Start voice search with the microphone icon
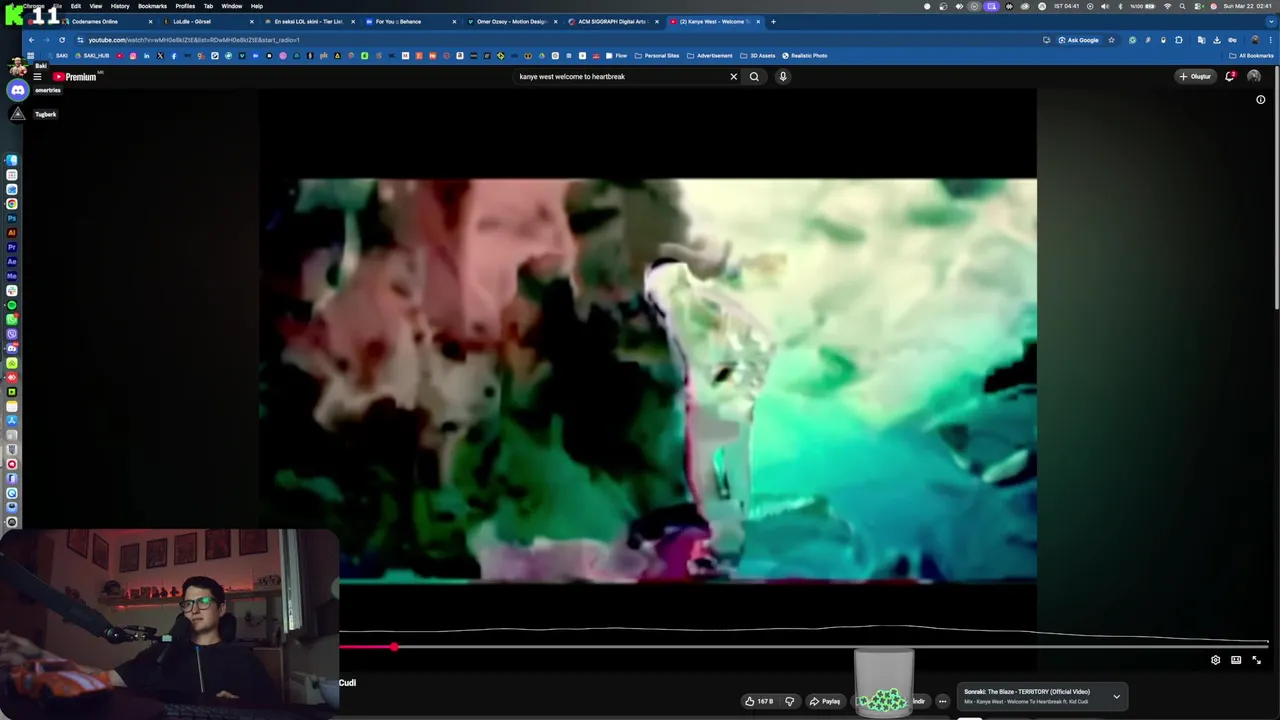Viewport: 1280px width, 720px height. point(783,77)
